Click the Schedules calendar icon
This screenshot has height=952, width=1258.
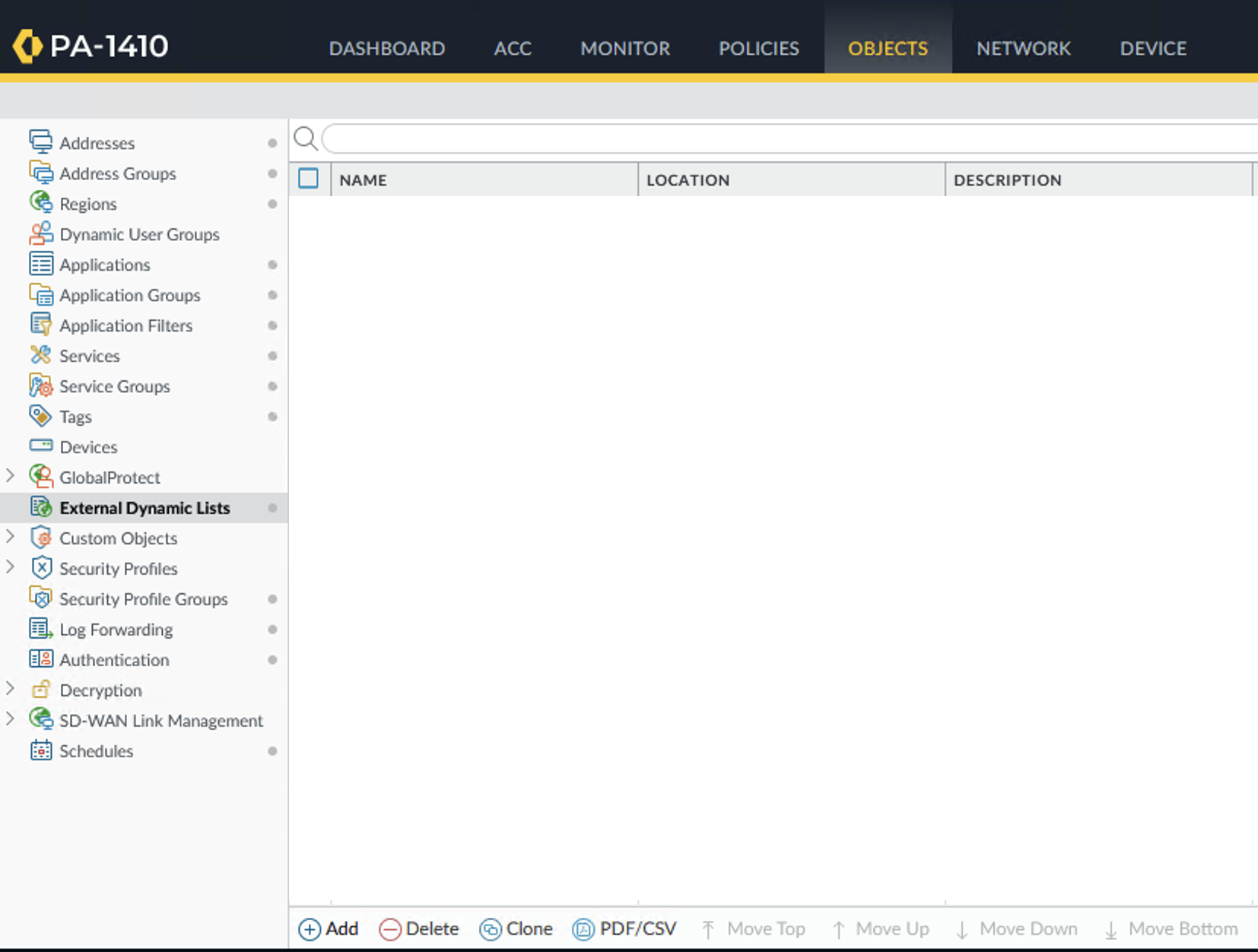[40, 750]
